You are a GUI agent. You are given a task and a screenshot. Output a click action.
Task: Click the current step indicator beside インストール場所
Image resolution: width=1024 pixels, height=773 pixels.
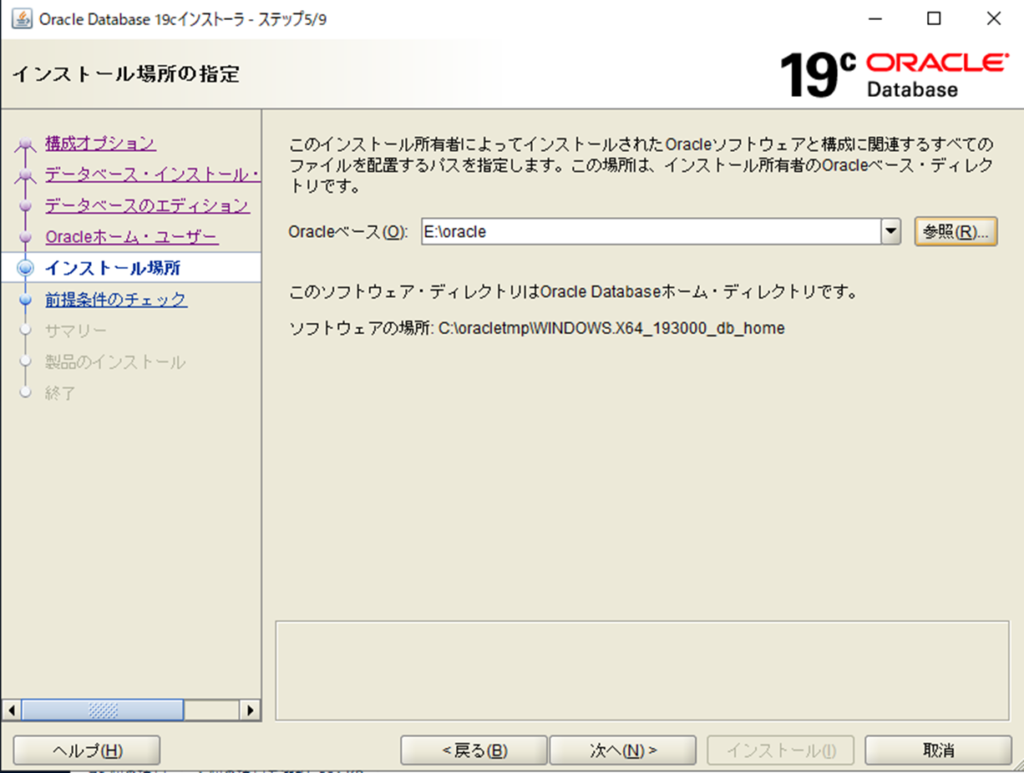pos(26,268)
